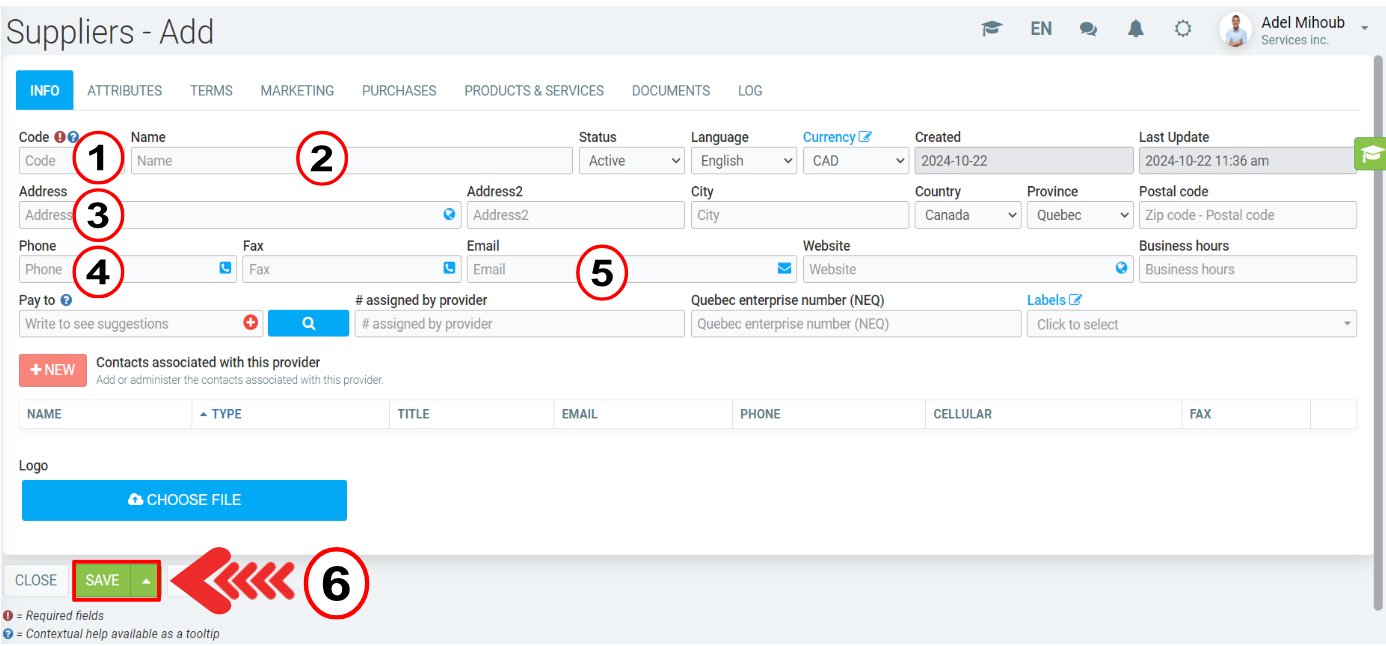Click the blue search button beside Pay to
The image size is (1386, 646).
click(308, 323)
